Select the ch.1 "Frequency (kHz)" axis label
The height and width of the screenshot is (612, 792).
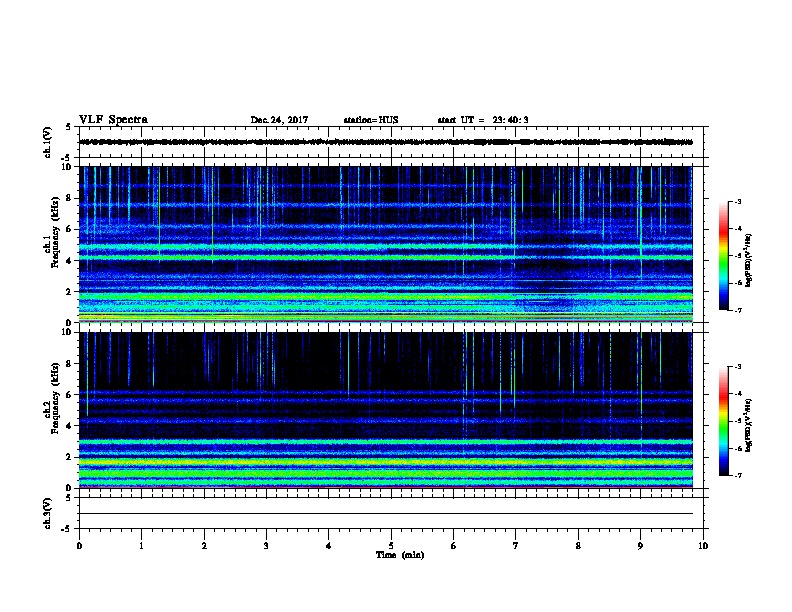[55, 233]
